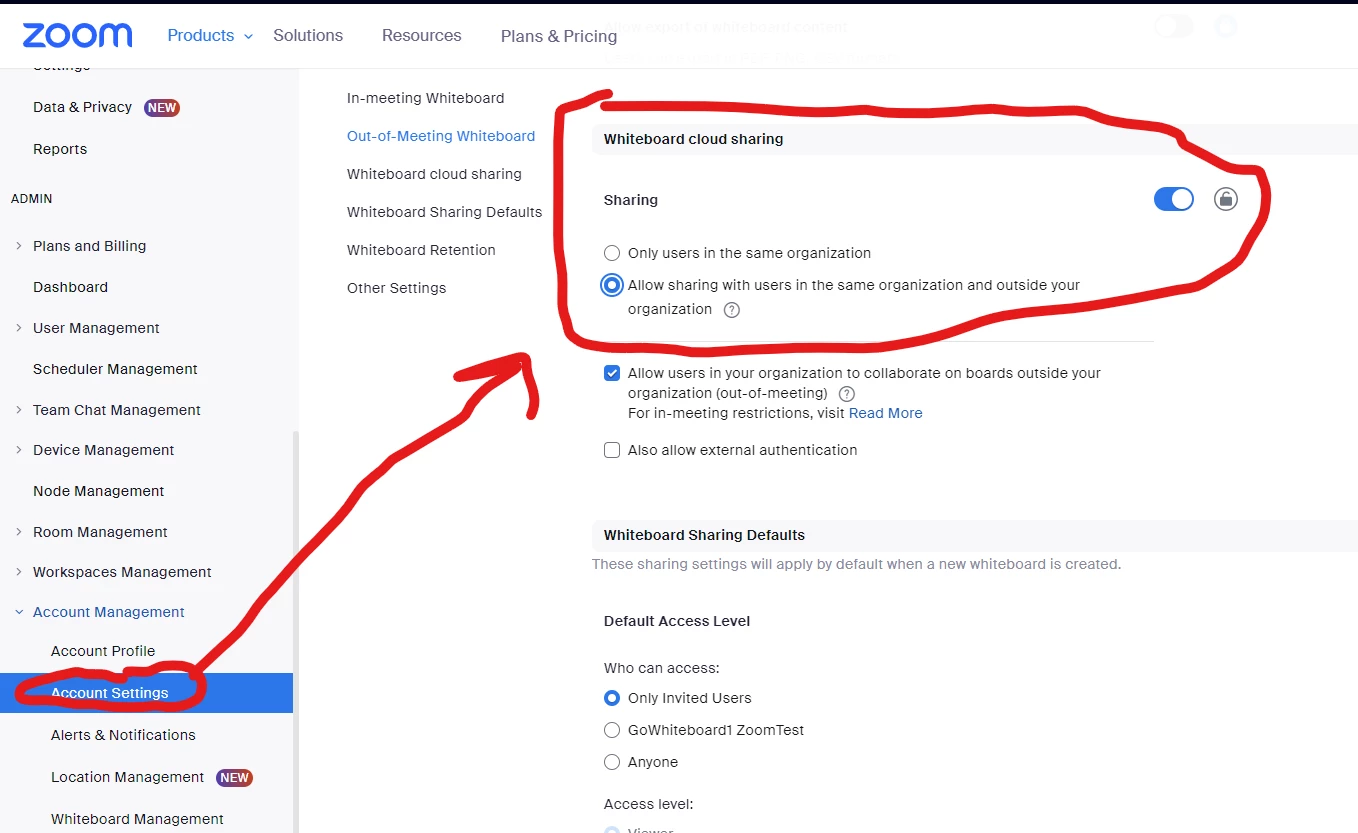Jump to Whiteboard cloud sharing anchor

click(x=434, y=174)
